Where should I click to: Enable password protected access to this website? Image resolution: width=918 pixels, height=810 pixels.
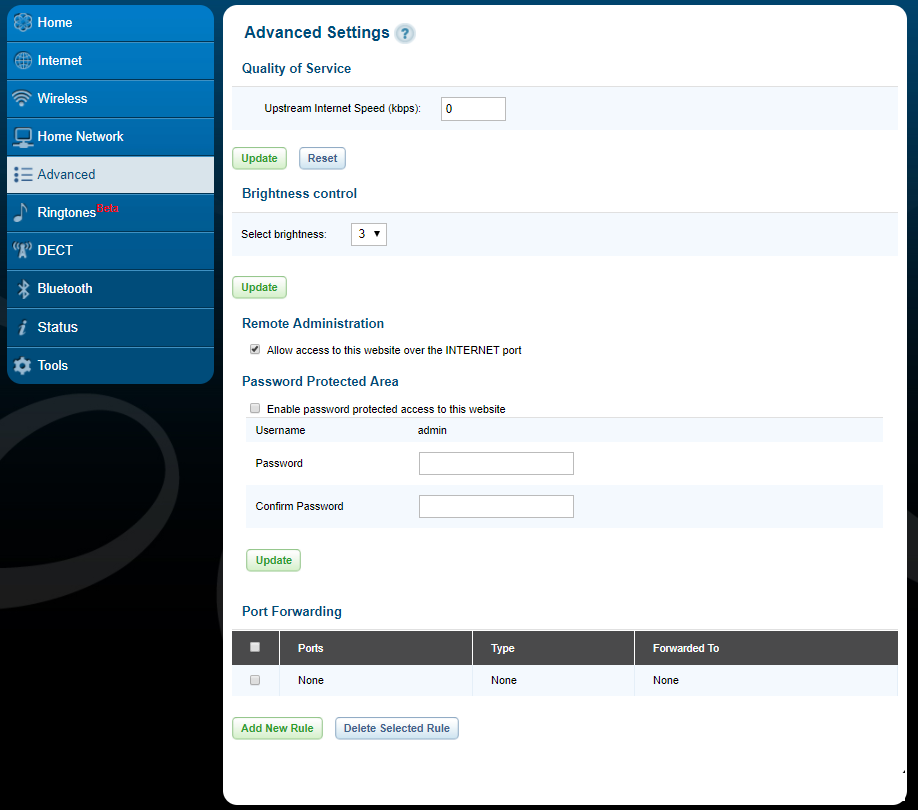(x=255, y=408)
